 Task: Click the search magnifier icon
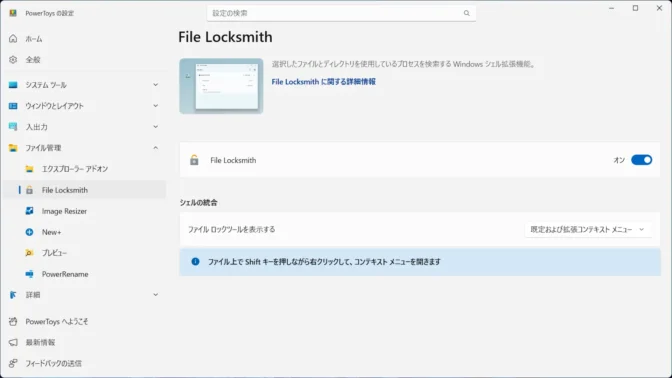pos(466,13)
